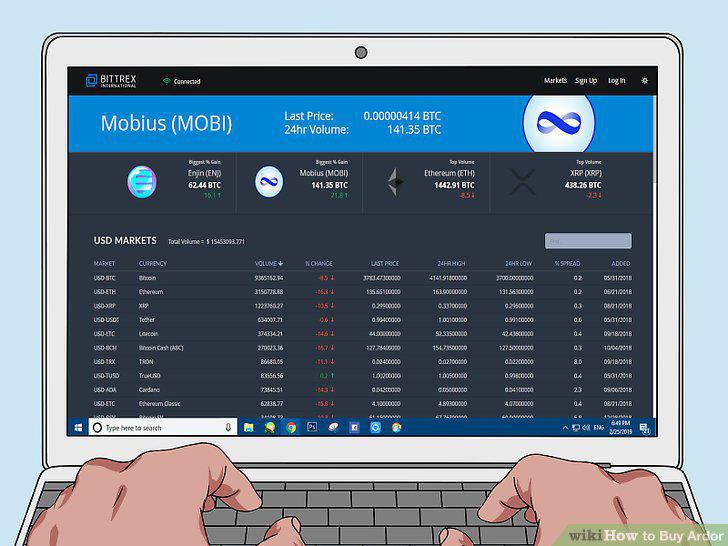728x546 pixels.
Task: Click the microphone icon in taskbar search
Action: tap(228, 428)
